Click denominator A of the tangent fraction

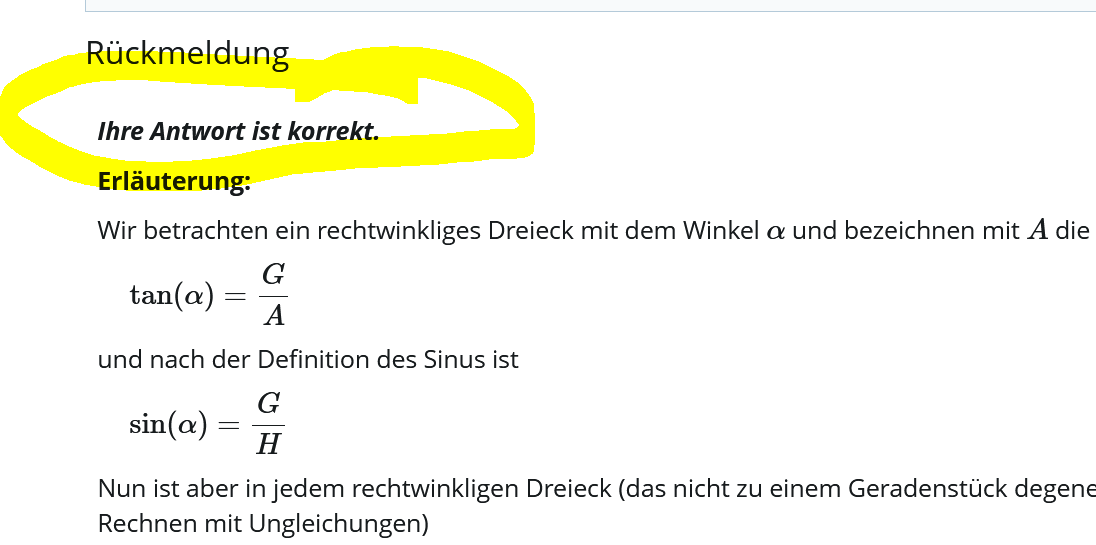[273, 316]
